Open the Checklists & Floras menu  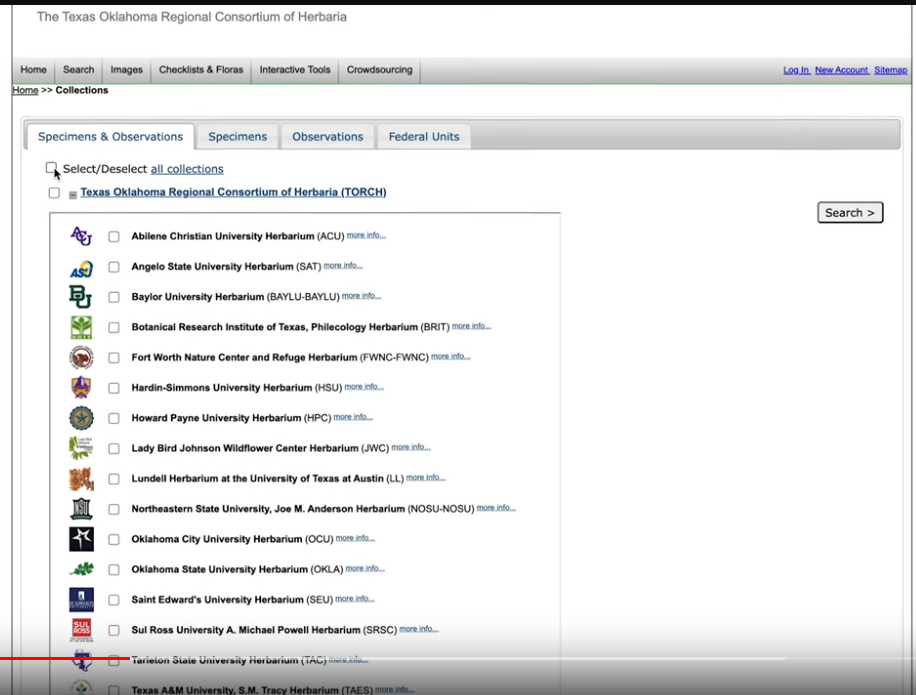201,70
